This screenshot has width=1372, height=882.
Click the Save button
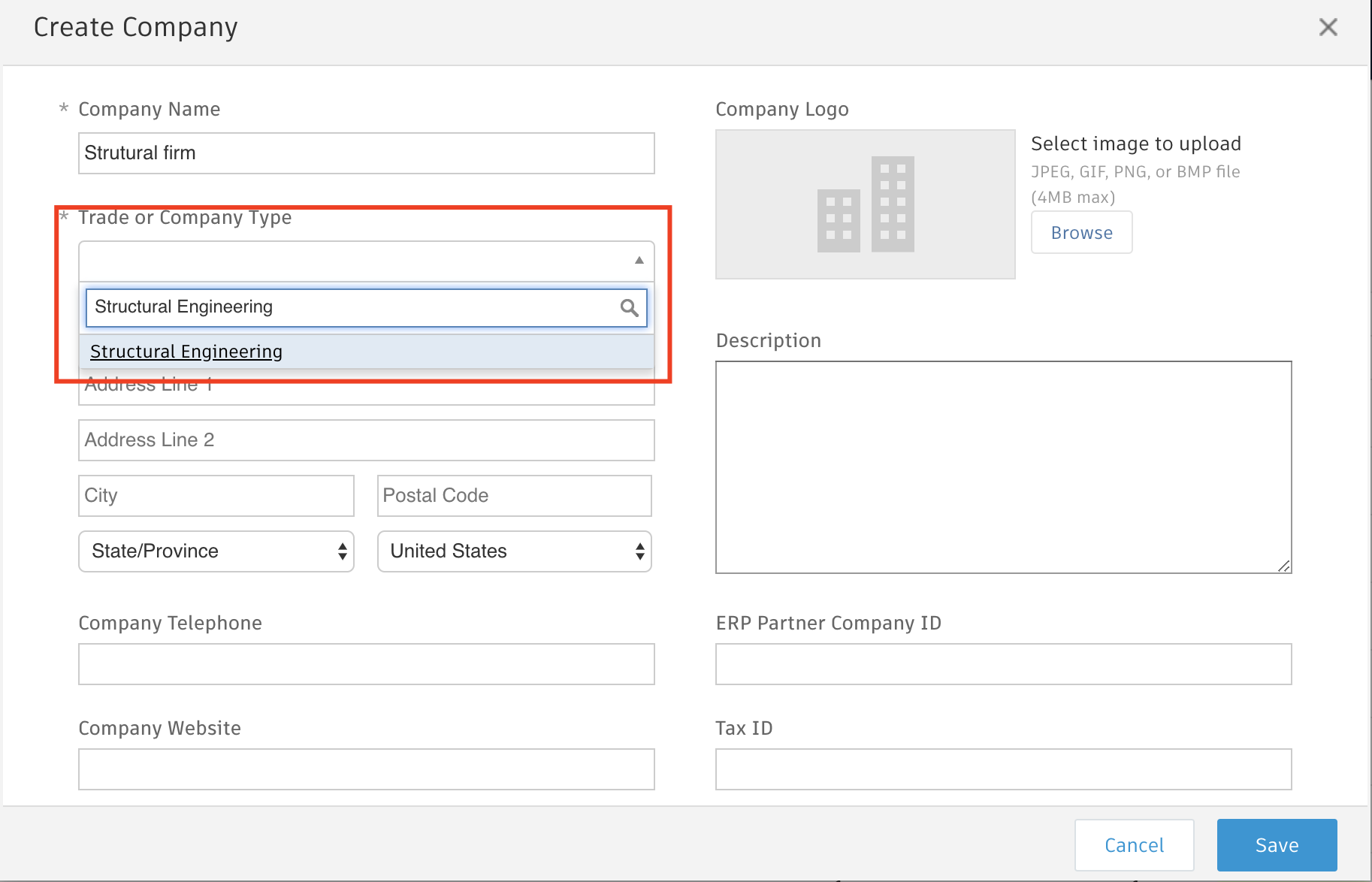tap(1276, 844)
